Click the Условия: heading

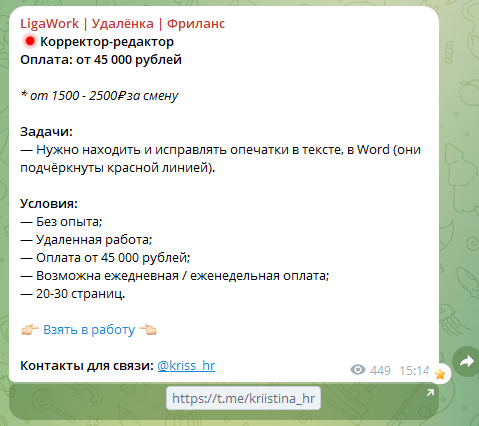tap(49, 204)
